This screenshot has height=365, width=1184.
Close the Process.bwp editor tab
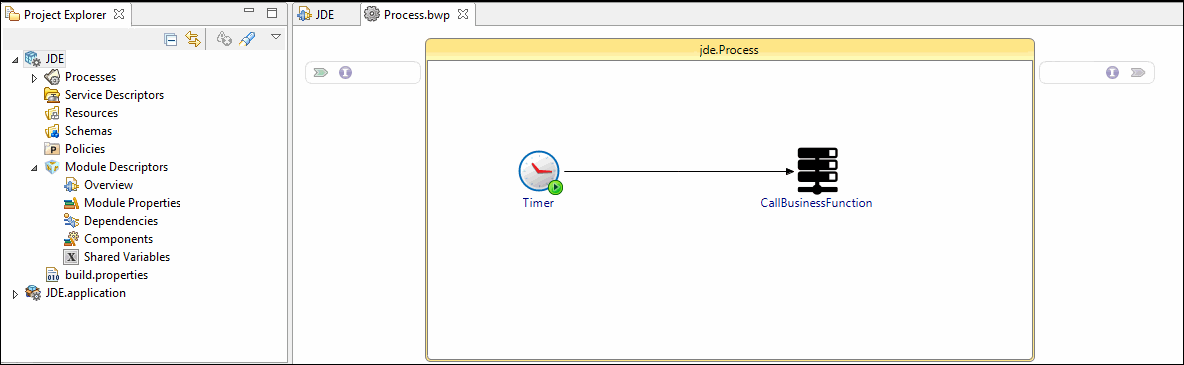tap(464, 14)
